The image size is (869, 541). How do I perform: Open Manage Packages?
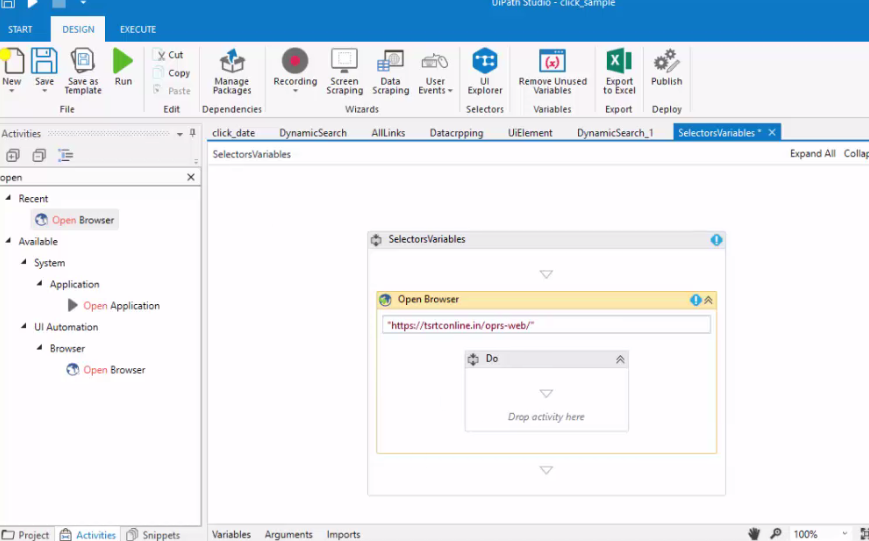click(232, 71)
